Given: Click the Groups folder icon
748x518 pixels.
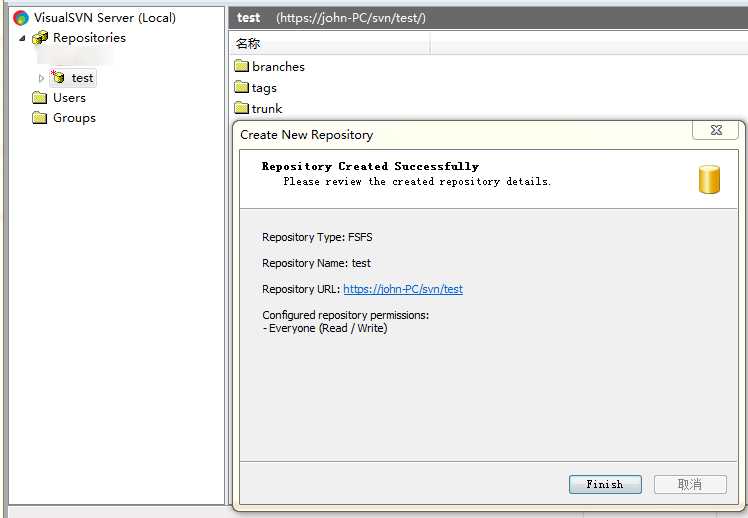Looking at the screenshot, I should coord(40,118).
